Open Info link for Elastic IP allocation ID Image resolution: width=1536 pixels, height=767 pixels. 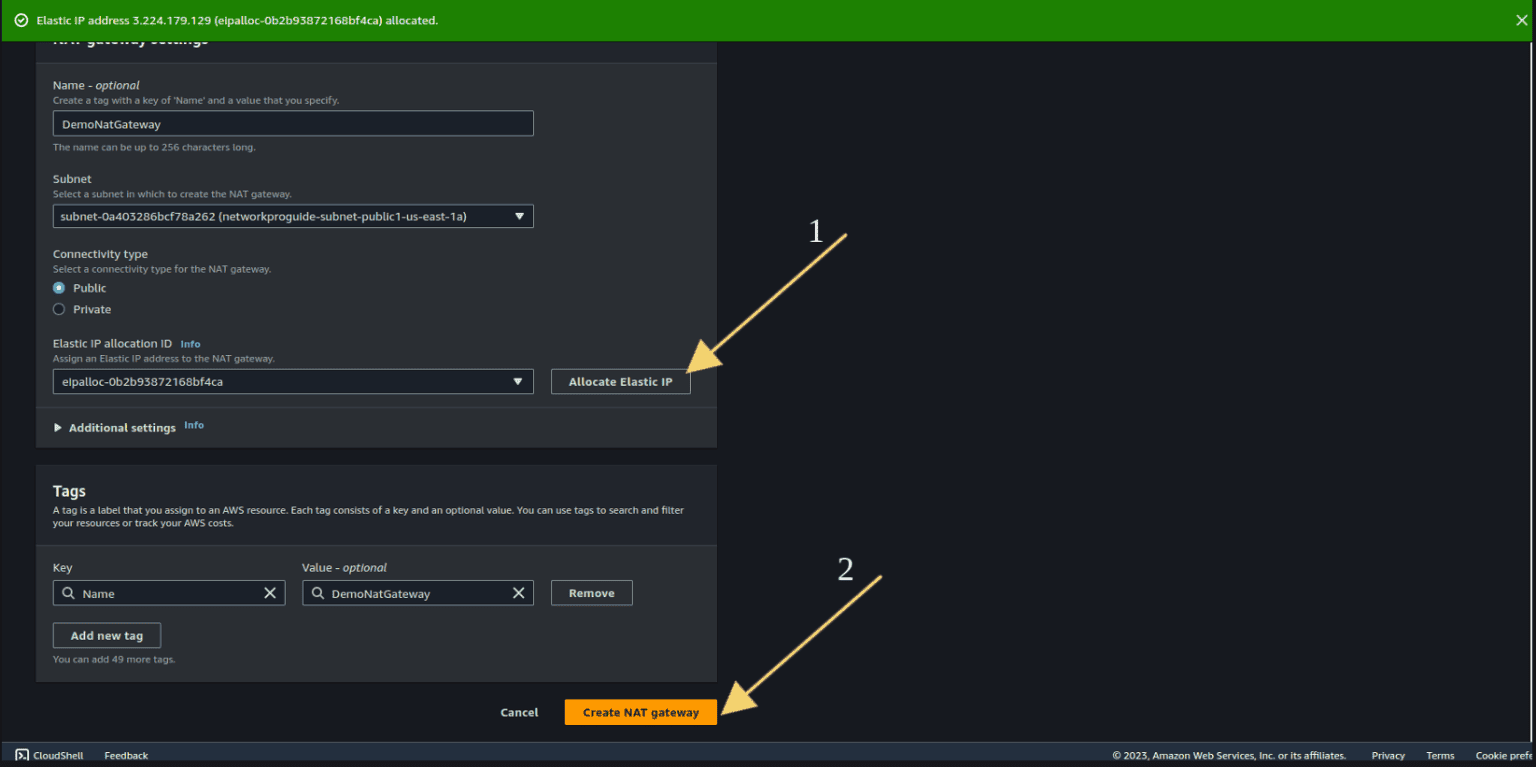coord(190,344)
